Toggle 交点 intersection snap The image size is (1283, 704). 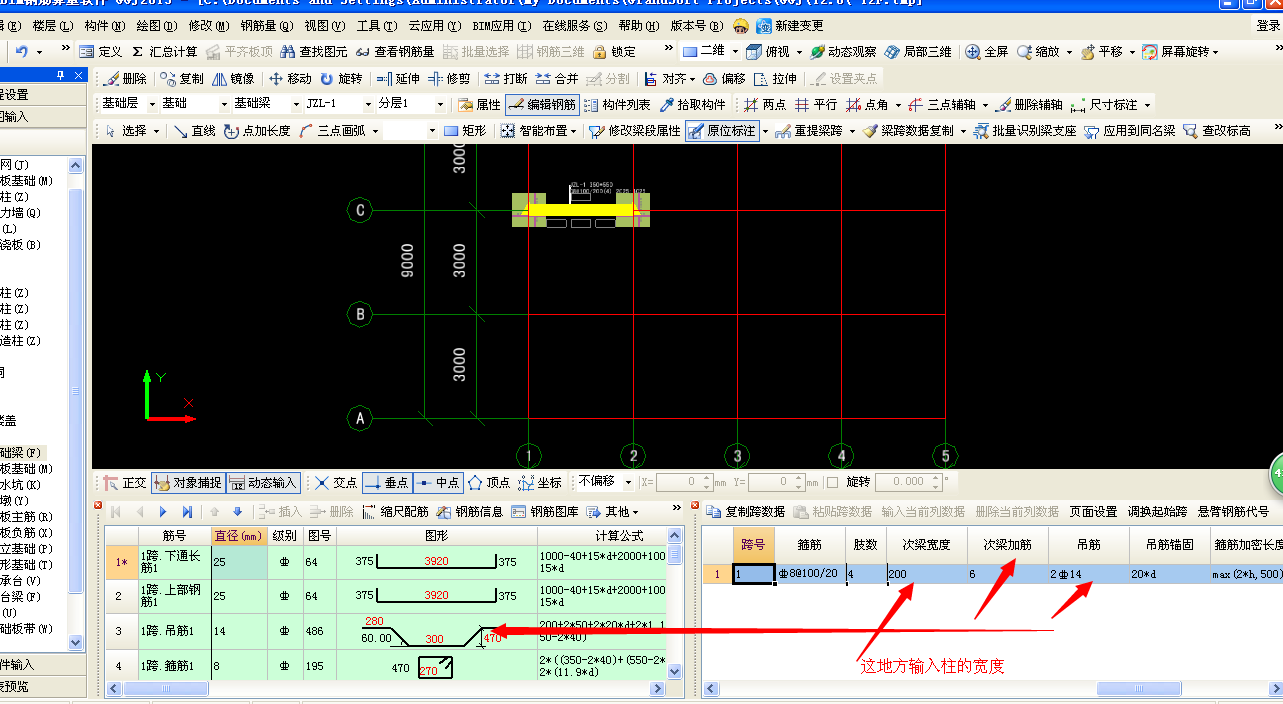335,482
